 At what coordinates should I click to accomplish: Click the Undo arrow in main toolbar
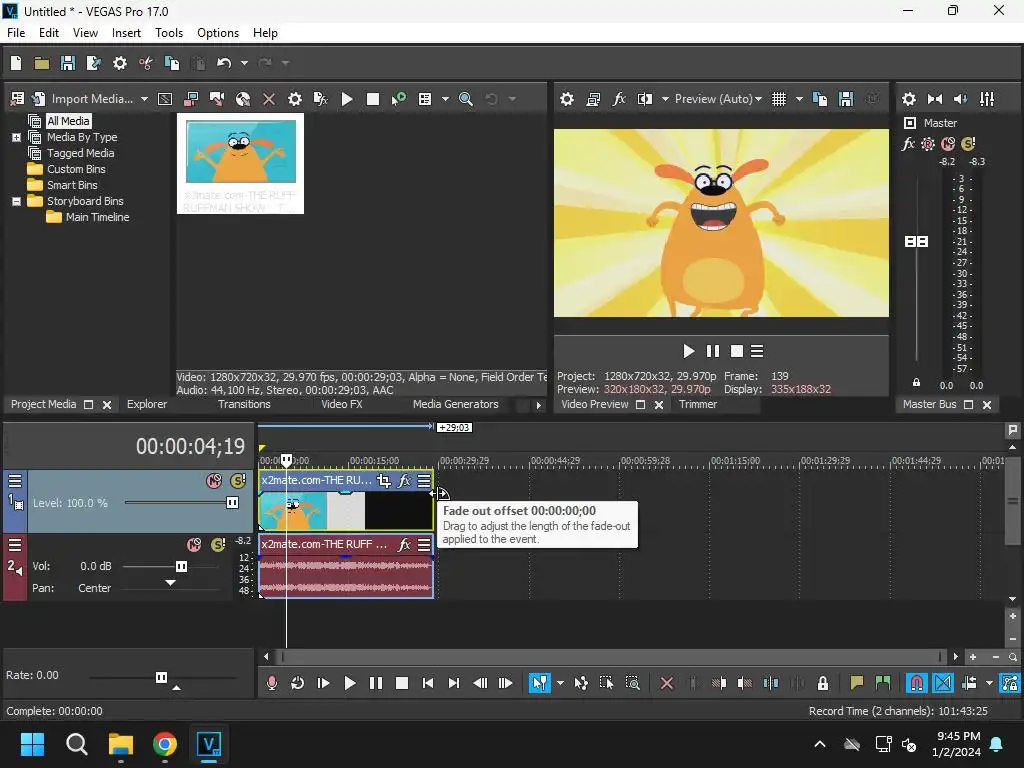(x=224, y=63)
